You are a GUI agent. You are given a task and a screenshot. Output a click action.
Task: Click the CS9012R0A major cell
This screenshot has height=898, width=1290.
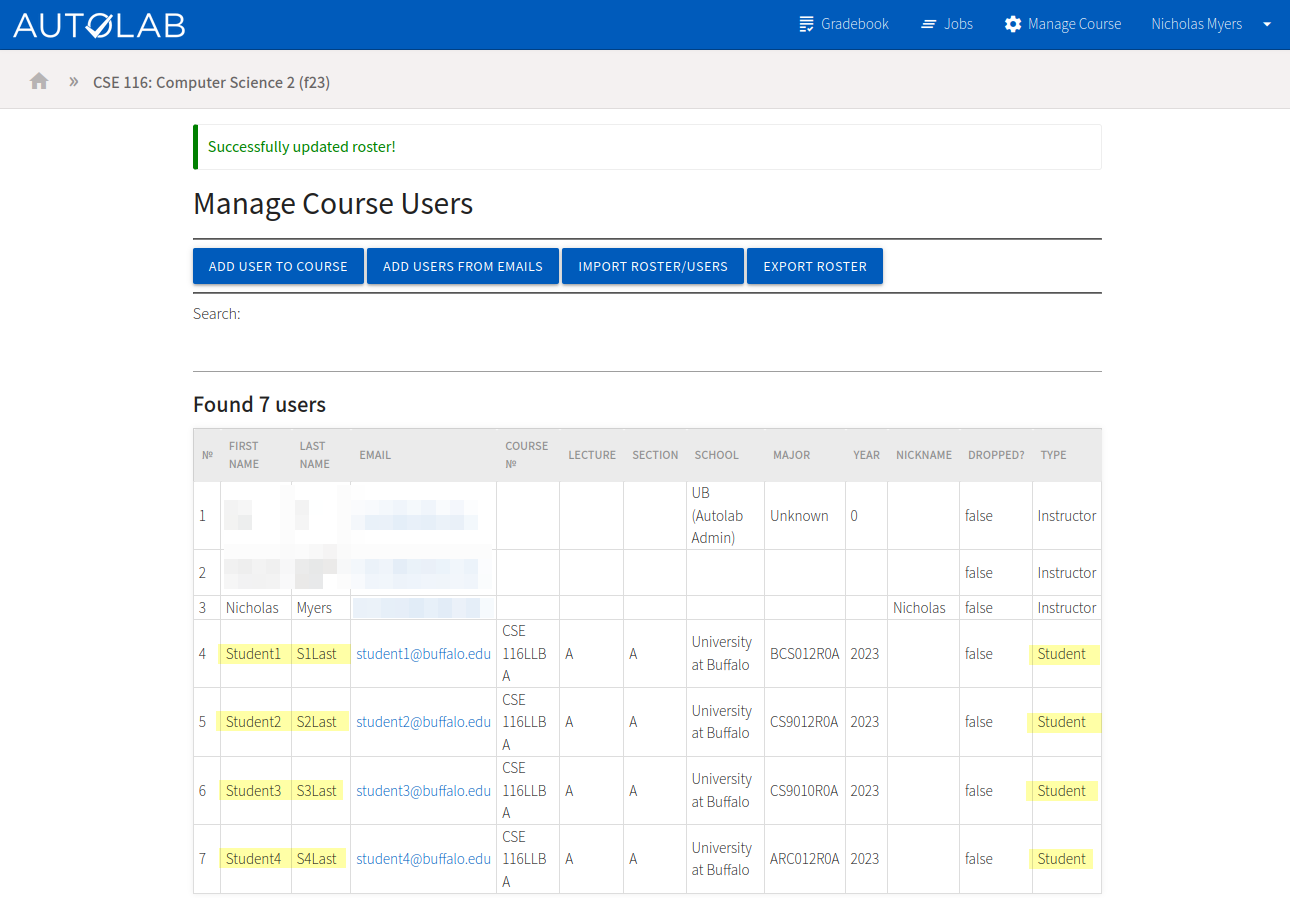click(805, 722)
